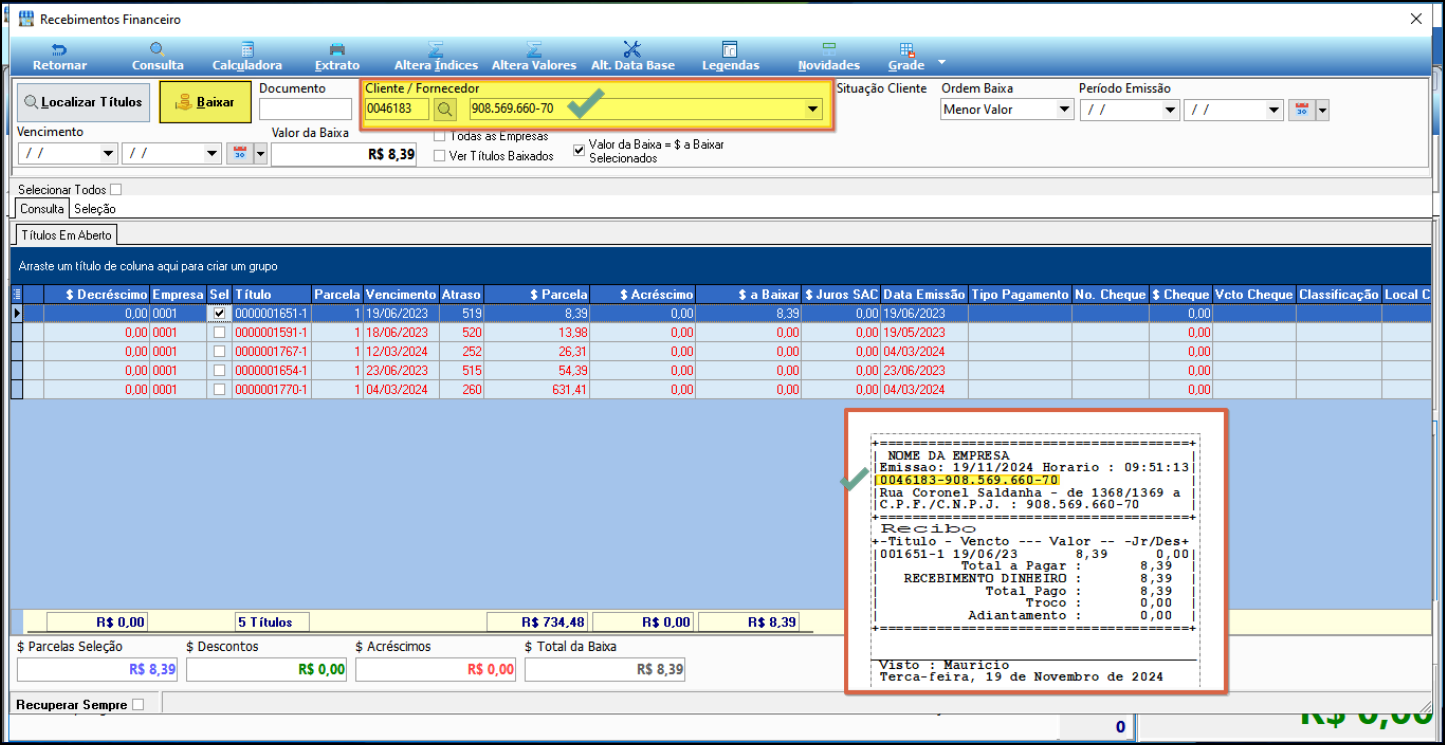The height and width of the screenshot is (745, 1445).
Task: Click $ a Baixar column header
Action: pyautogui.click(x=749, y=295)
